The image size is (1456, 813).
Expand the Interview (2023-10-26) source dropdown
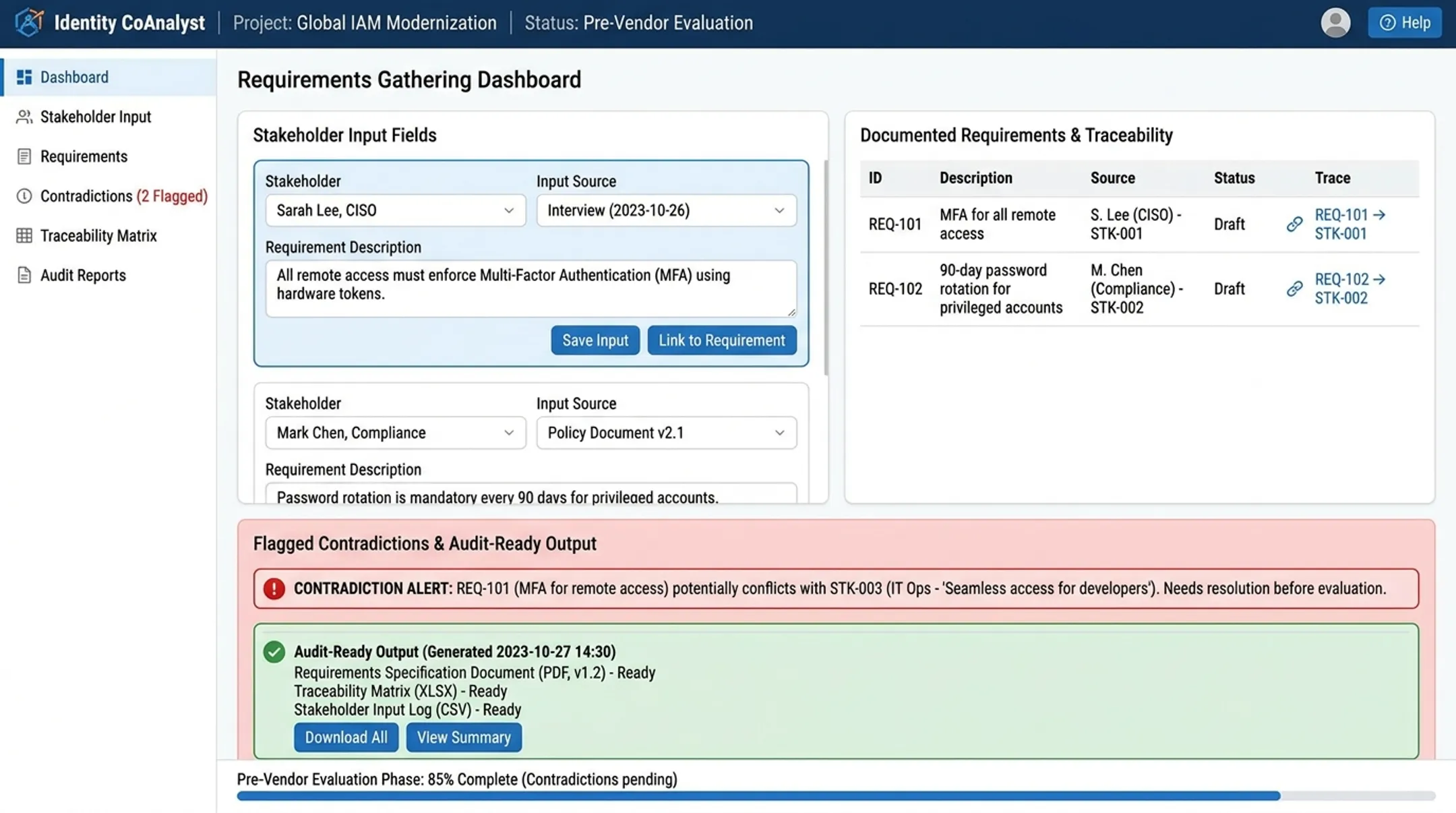click(x=666, y=210)
